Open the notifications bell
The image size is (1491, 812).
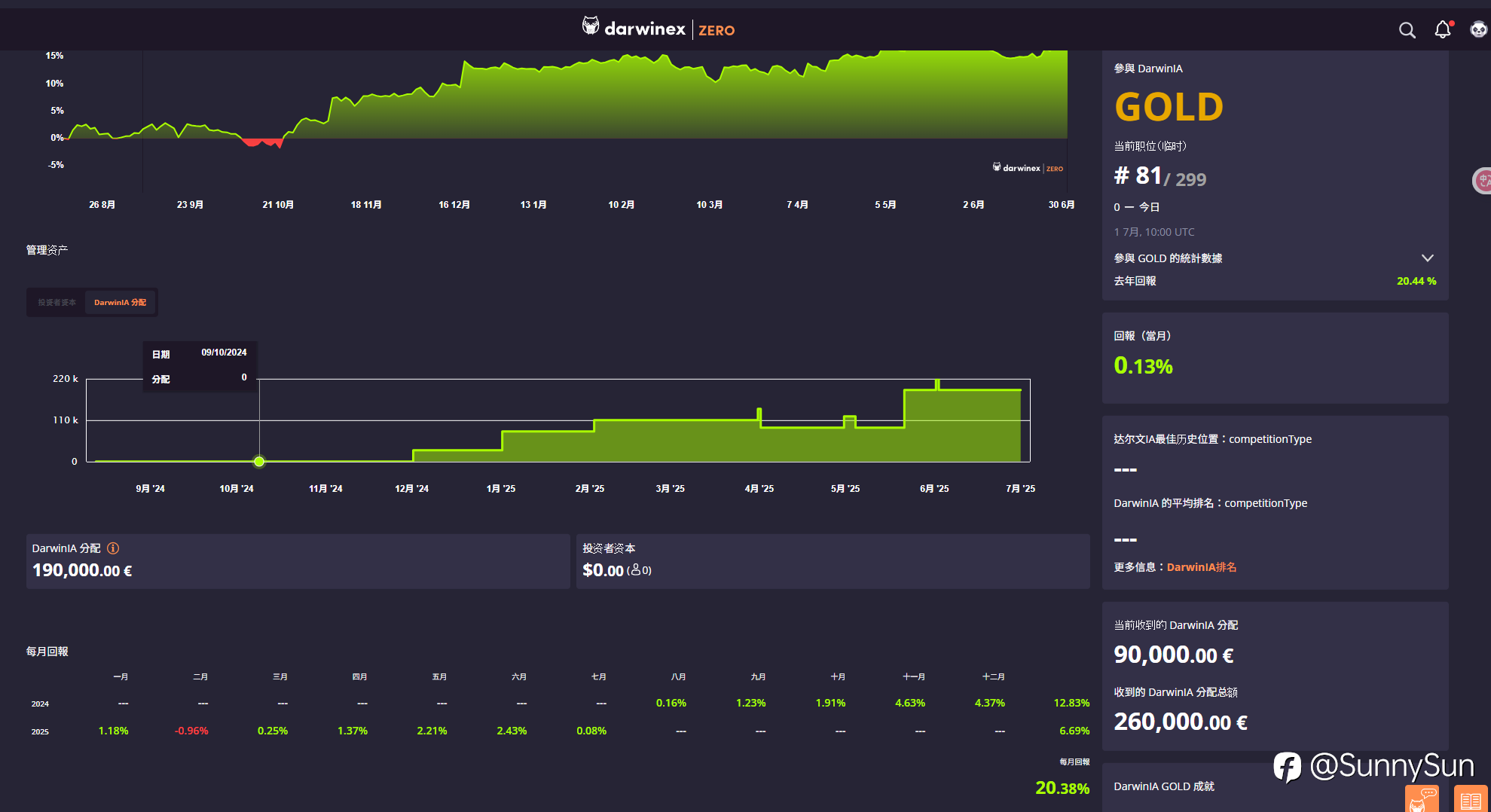coord(1443,29)
